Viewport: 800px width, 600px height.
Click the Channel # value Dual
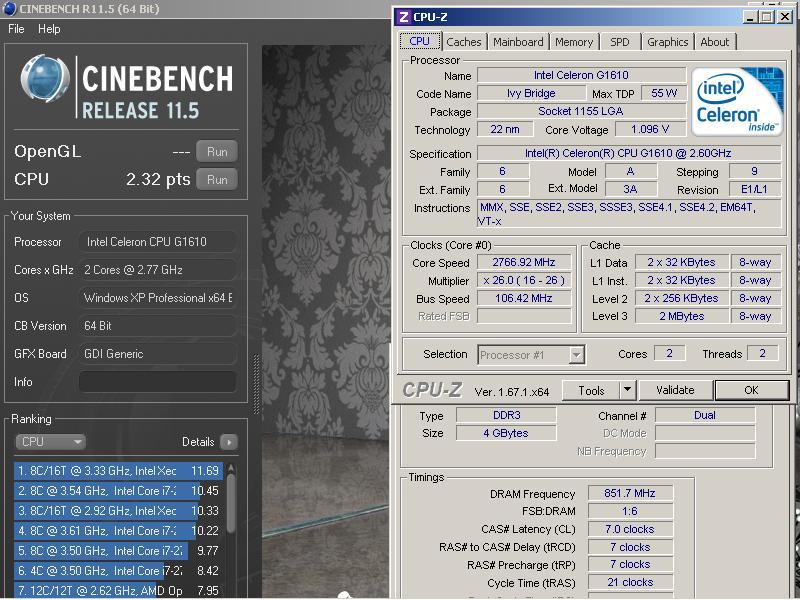705,415
